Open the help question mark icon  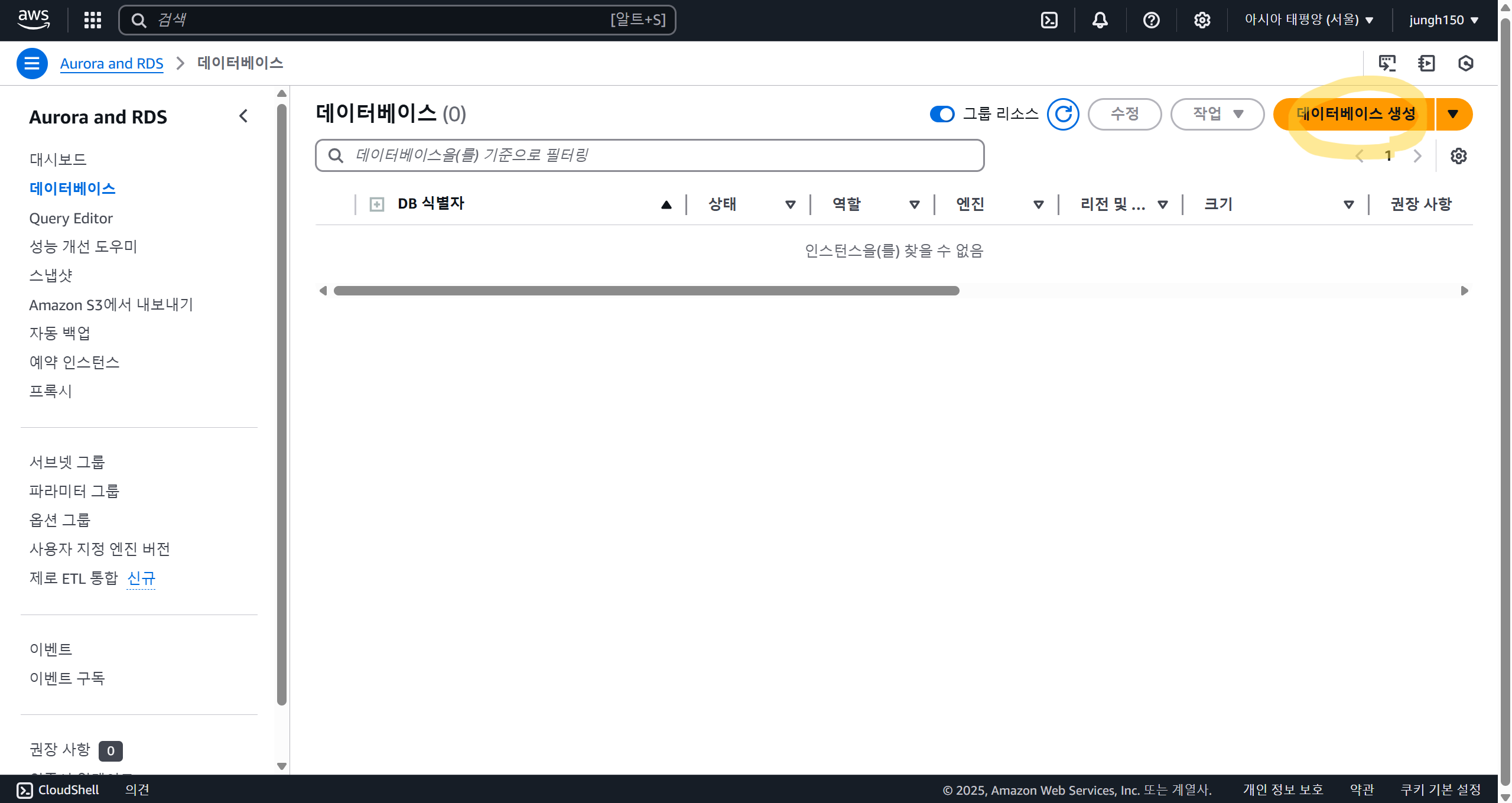1151,20
